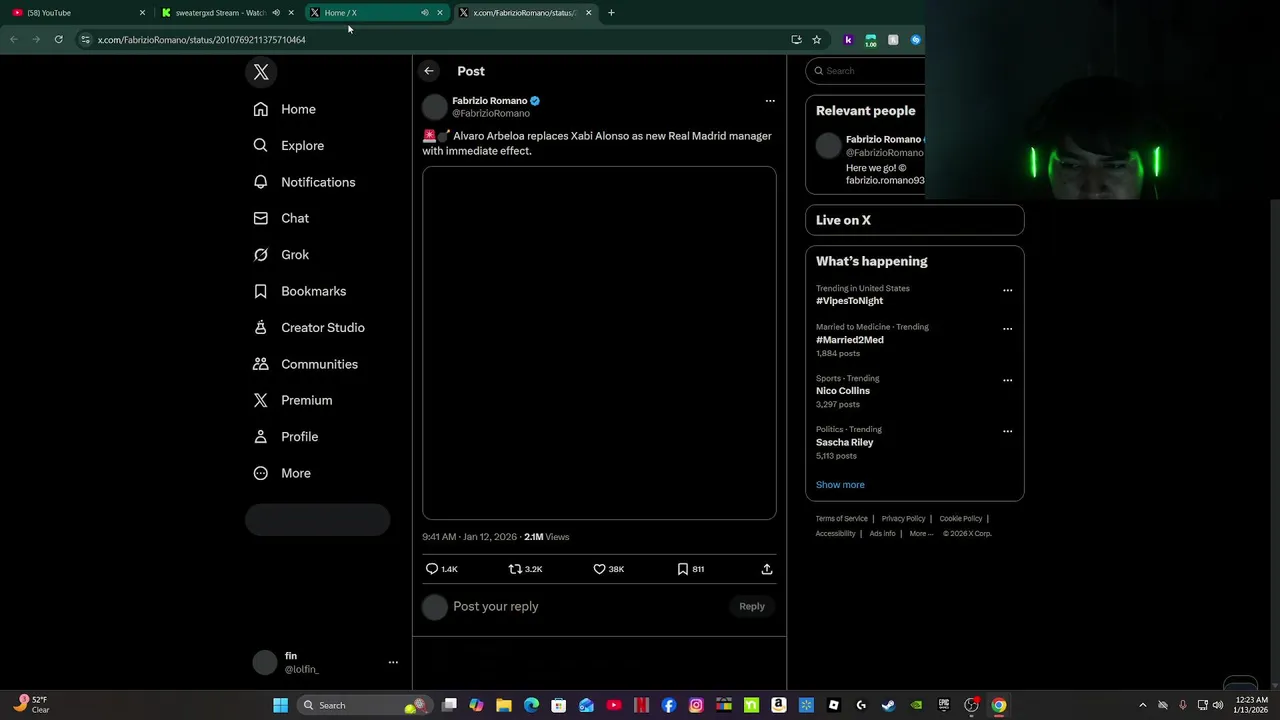
Task: Click the address bar URL
Action: (201, 40)
